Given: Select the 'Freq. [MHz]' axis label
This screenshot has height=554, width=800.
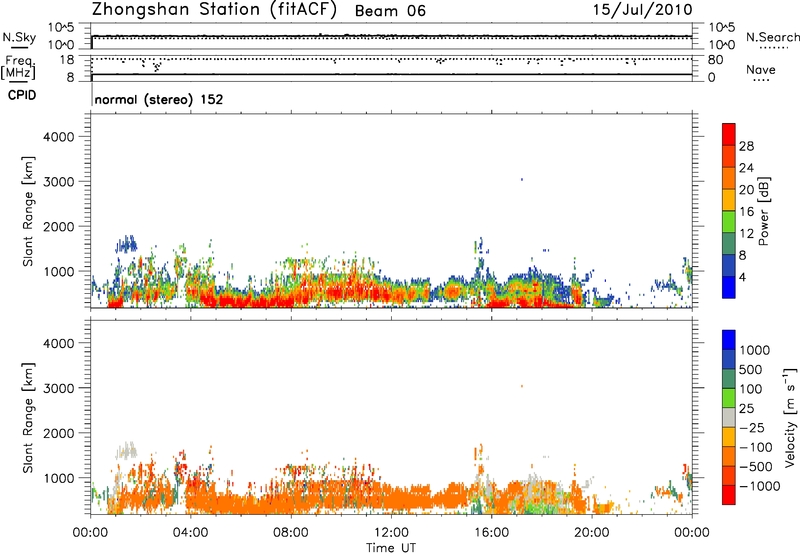Looking at the screenshot, I should [19, 67].
